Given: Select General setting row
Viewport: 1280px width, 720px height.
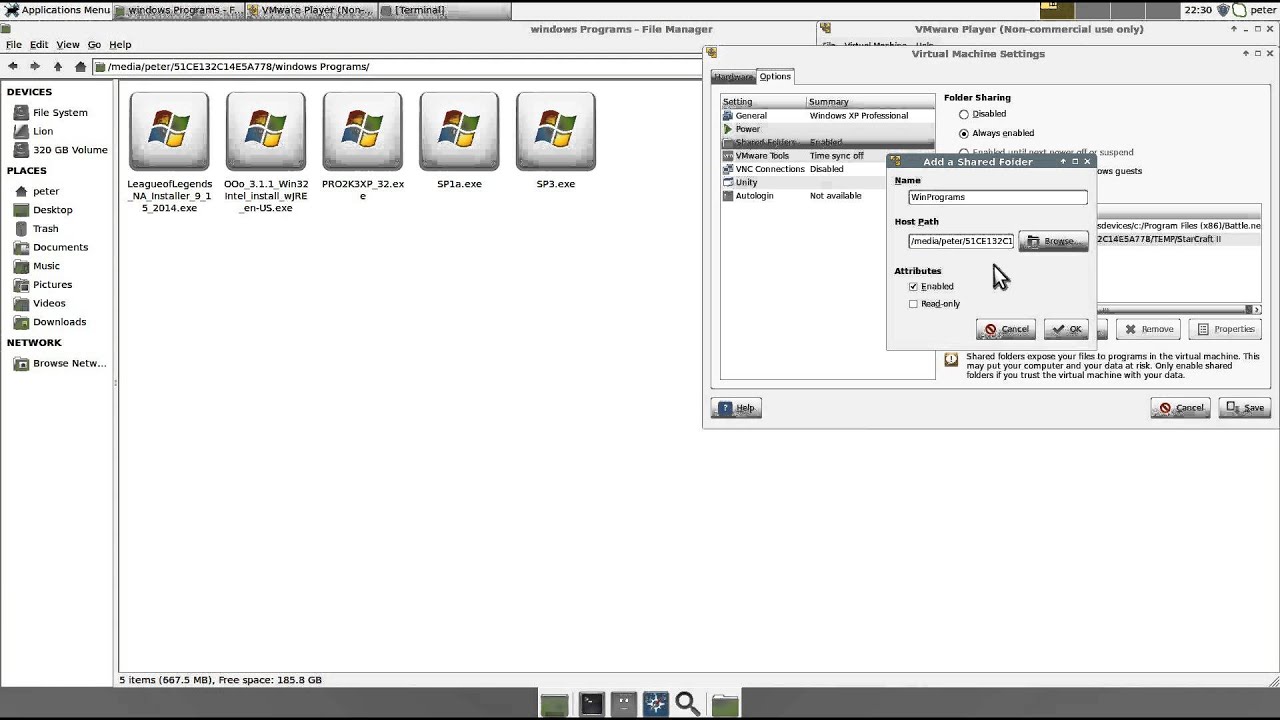Looking at the screenshot, I should pyautogui.click(x=827, y=116).
